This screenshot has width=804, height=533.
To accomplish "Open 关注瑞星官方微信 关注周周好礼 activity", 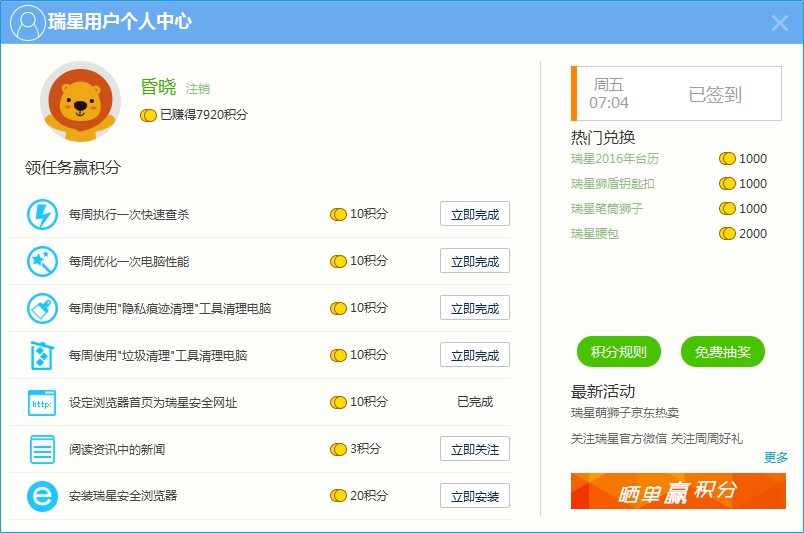I will [656, 439].
